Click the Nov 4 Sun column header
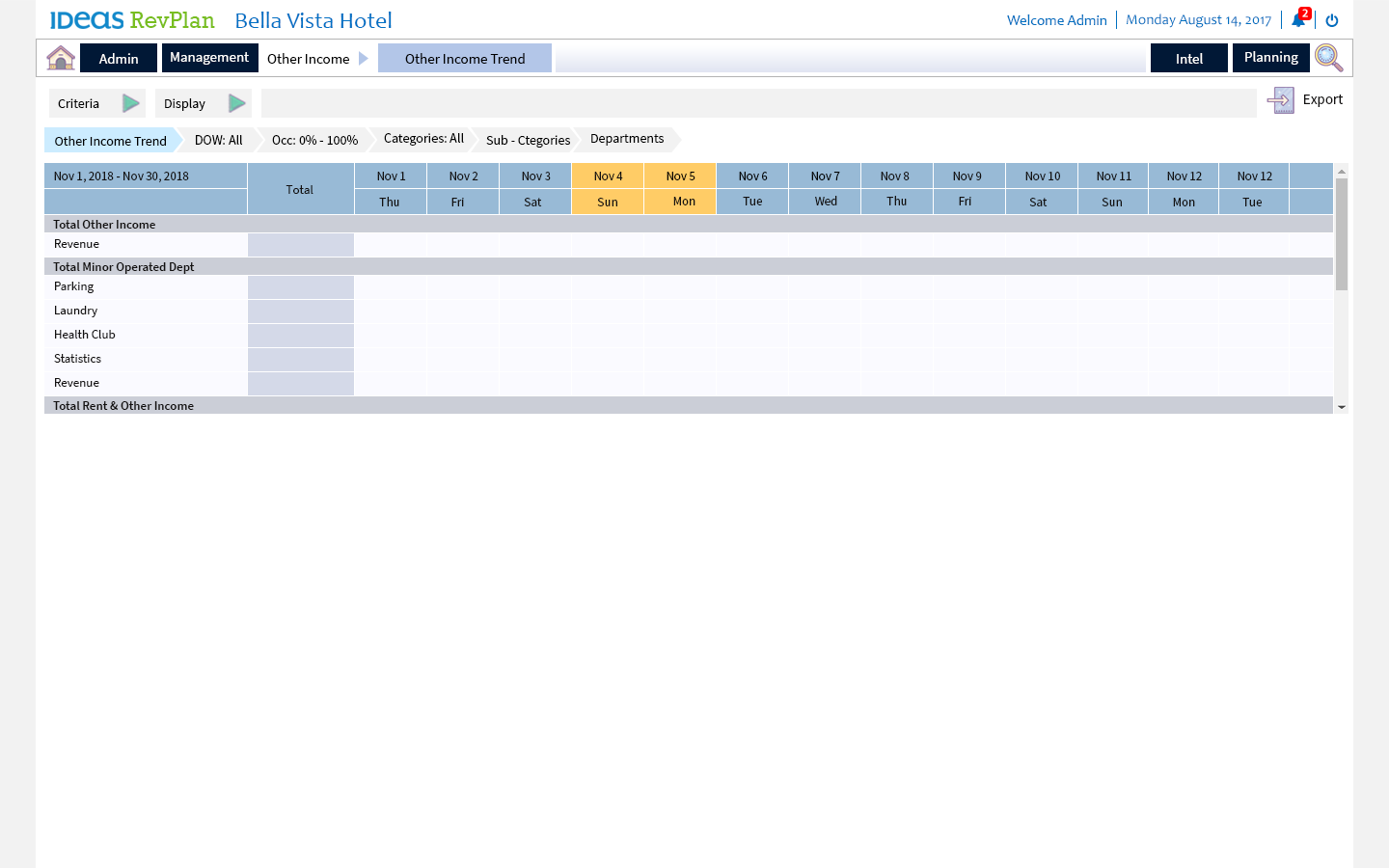The height and width of the screenshot is (868, 1389). pos(608,189)
